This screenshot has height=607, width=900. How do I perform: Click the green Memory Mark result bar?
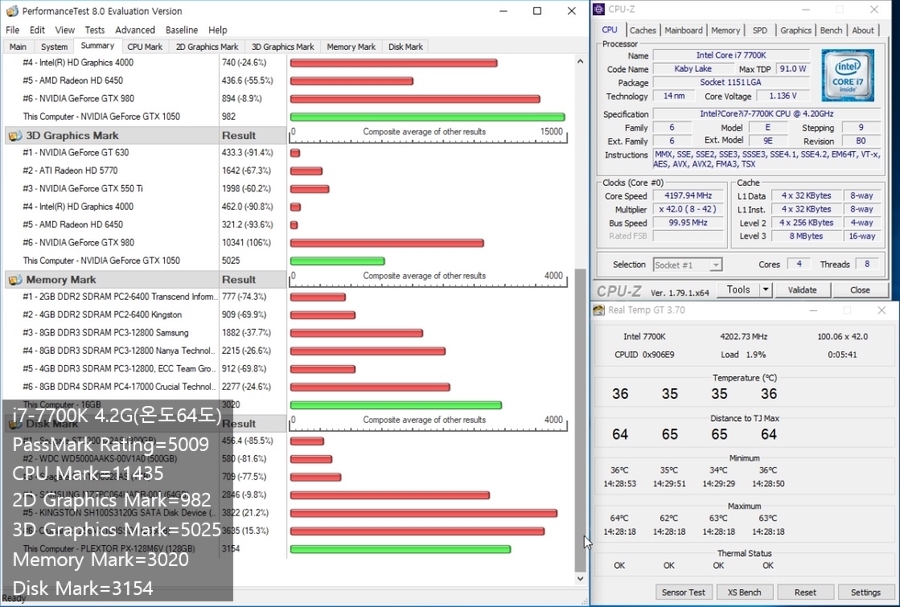396,405
